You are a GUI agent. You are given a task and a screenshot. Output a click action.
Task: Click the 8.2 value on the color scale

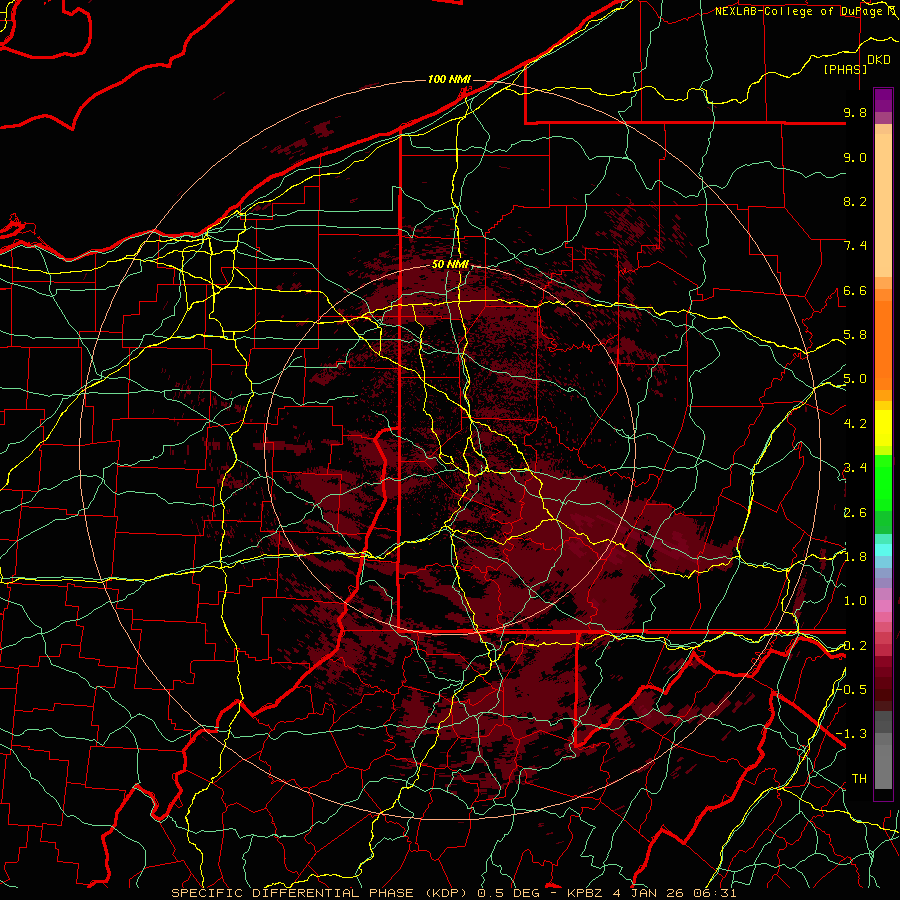point(855,201)
